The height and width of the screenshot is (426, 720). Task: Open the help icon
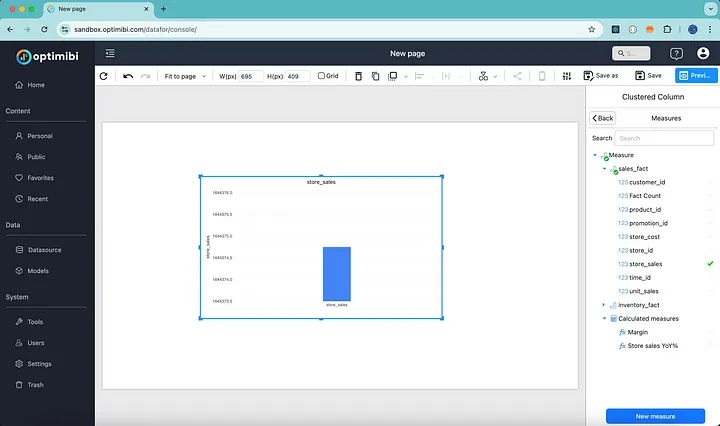[676, 54]
